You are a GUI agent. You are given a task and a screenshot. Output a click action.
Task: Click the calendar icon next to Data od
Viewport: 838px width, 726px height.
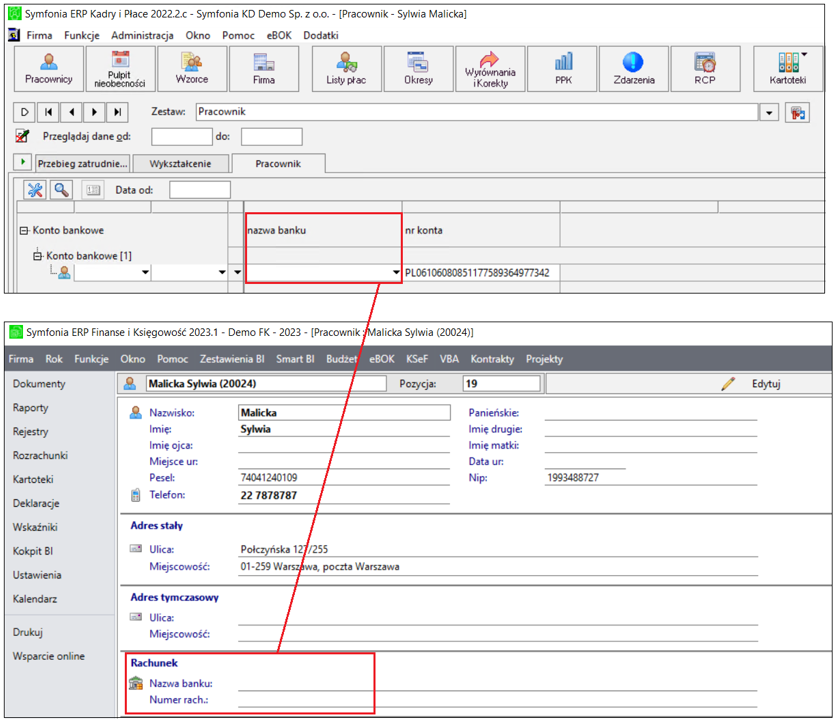(x=93, y=190)
